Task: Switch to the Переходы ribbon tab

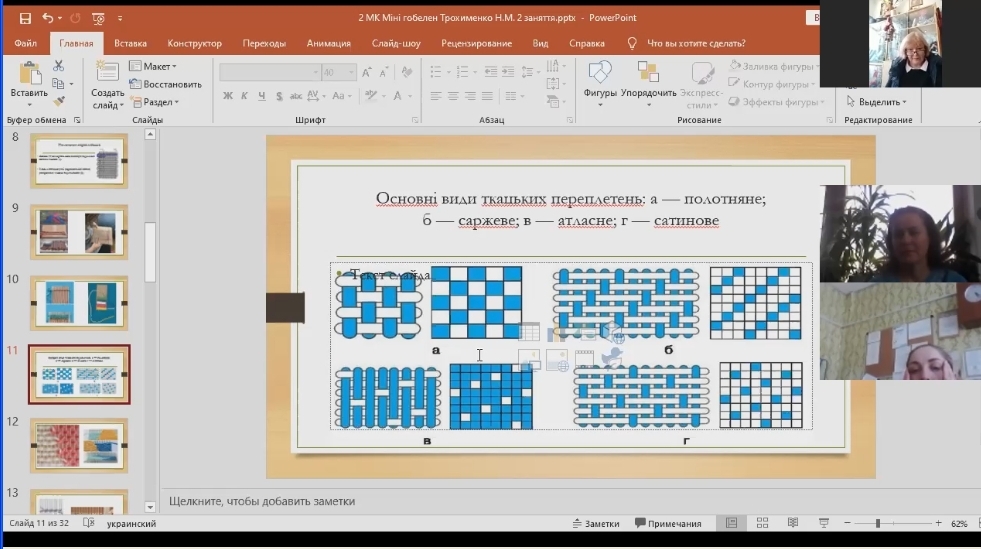Action: 264,43
